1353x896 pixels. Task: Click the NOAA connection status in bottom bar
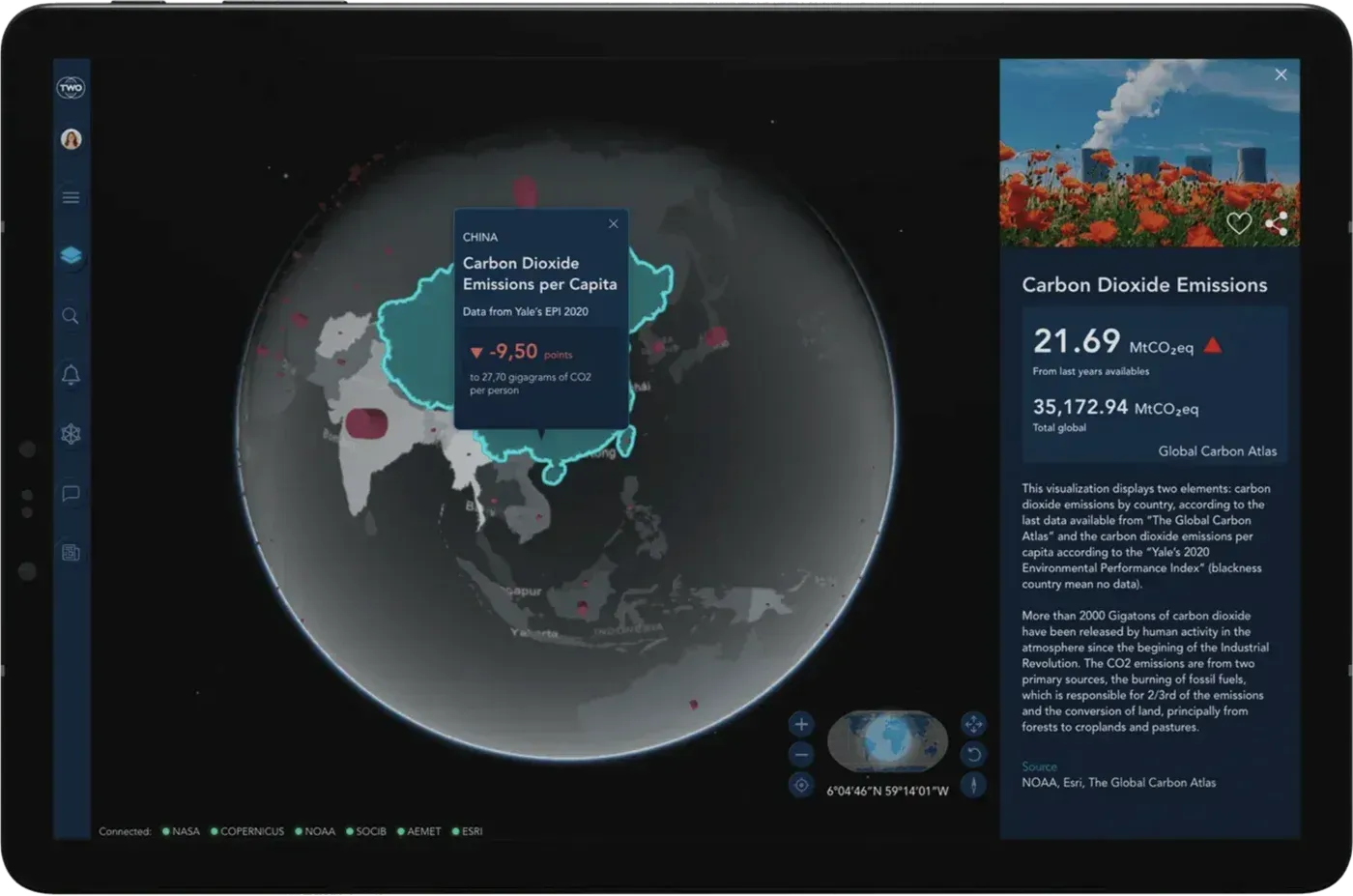tap(315, 831)
